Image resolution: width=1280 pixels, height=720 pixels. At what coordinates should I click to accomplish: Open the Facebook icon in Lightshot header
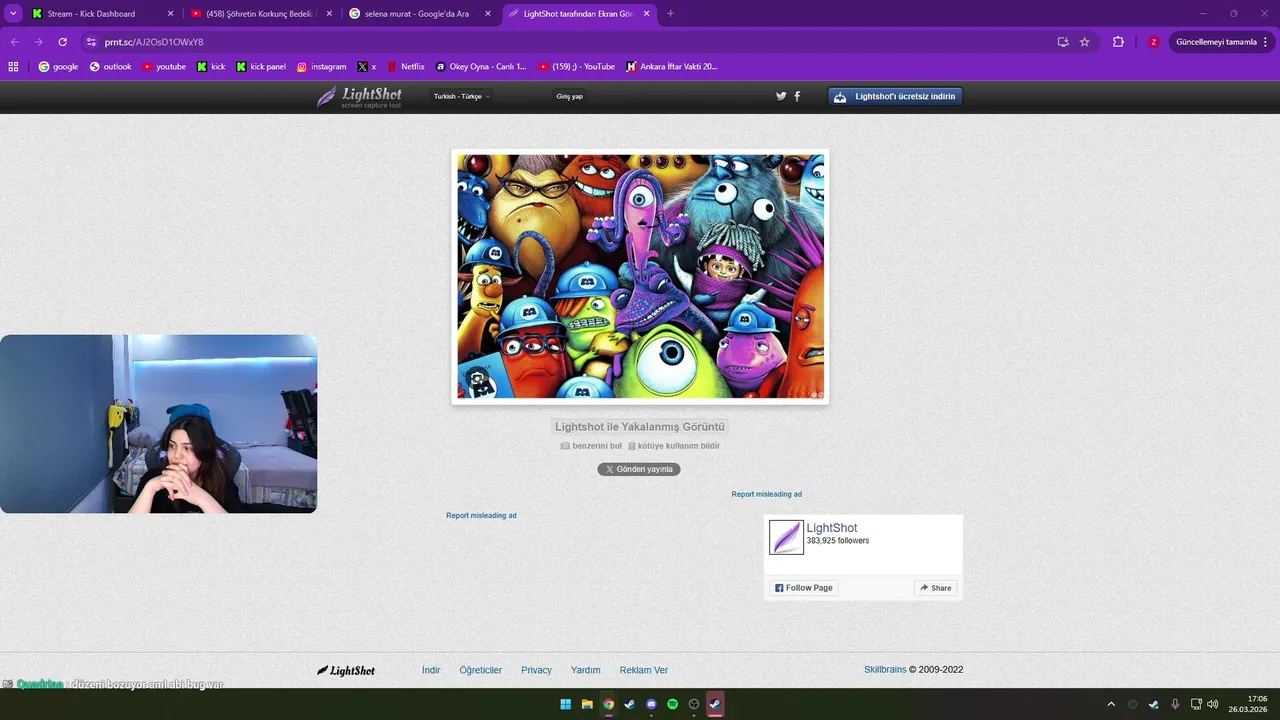(797, 96)
